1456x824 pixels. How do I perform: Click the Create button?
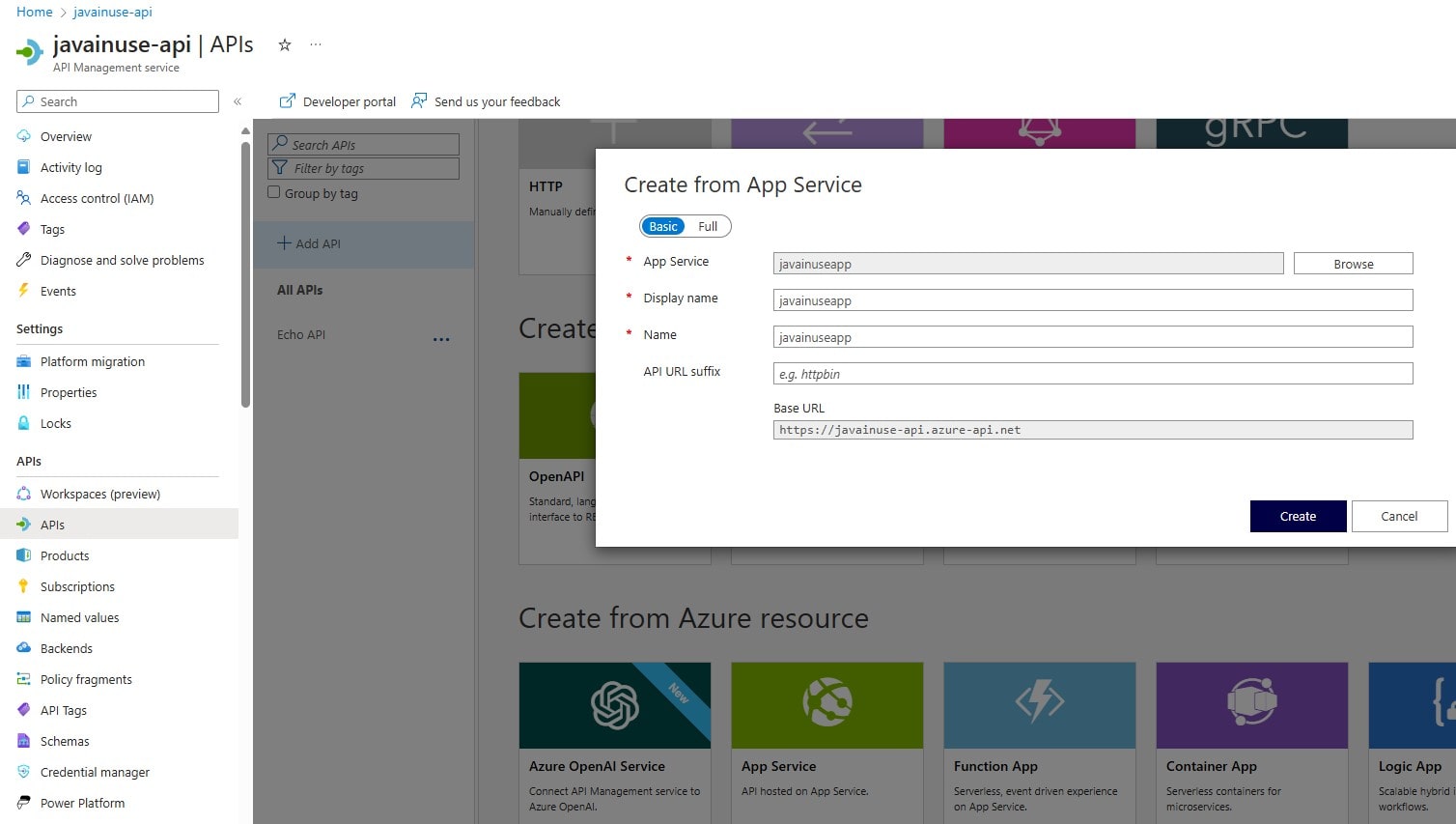(1298, 516)
